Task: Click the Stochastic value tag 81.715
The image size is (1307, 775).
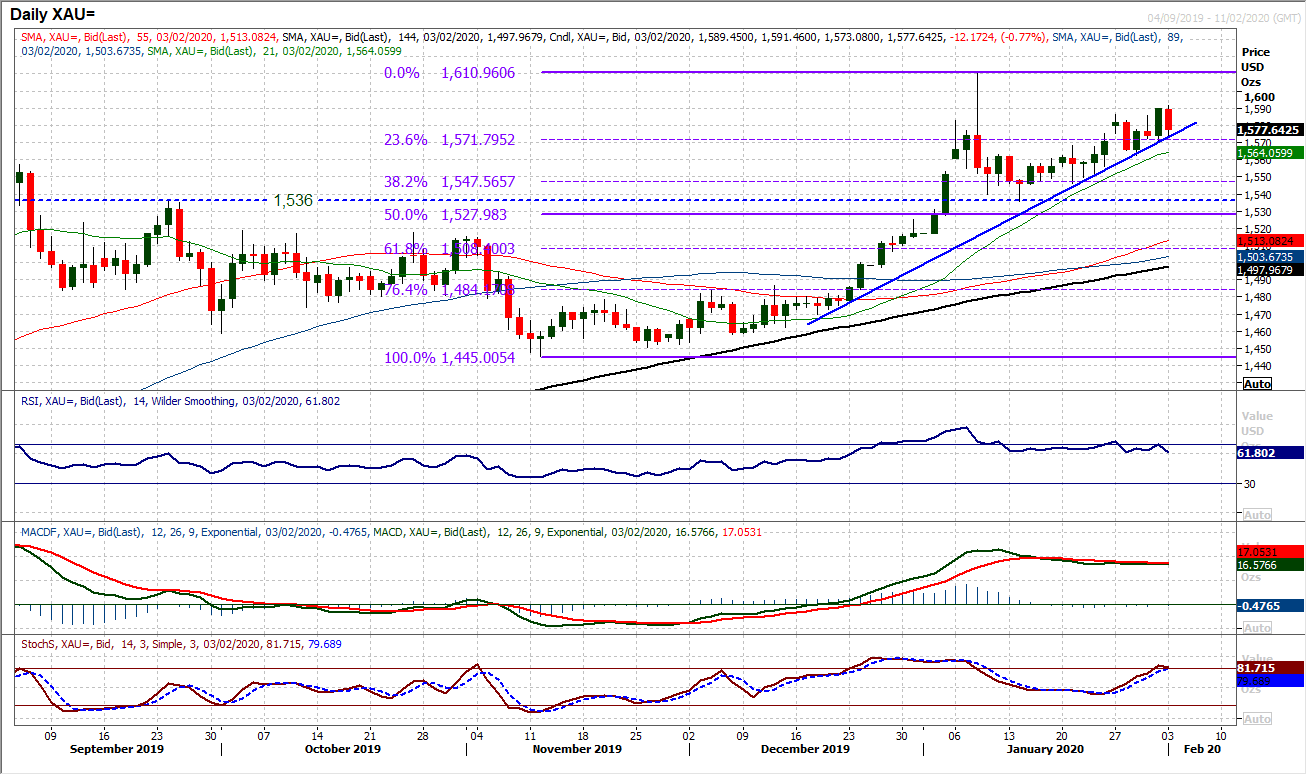Action: pyautogui.click(x=1268, y=667)
